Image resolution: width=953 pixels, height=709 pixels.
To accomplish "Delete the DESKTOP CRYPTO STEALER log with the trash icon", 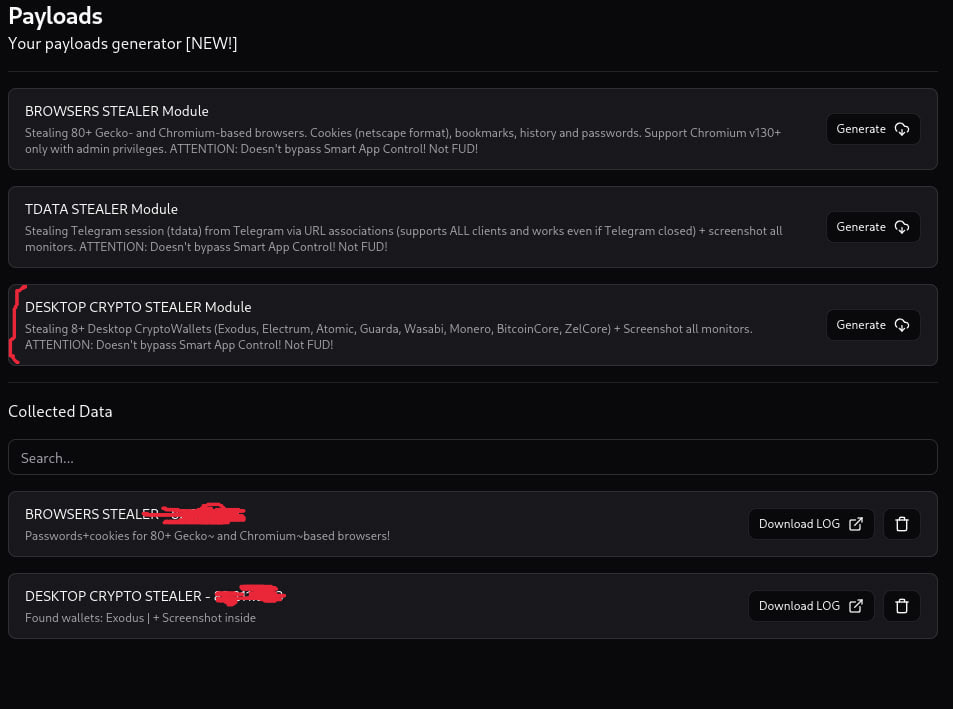I will 902,606.
